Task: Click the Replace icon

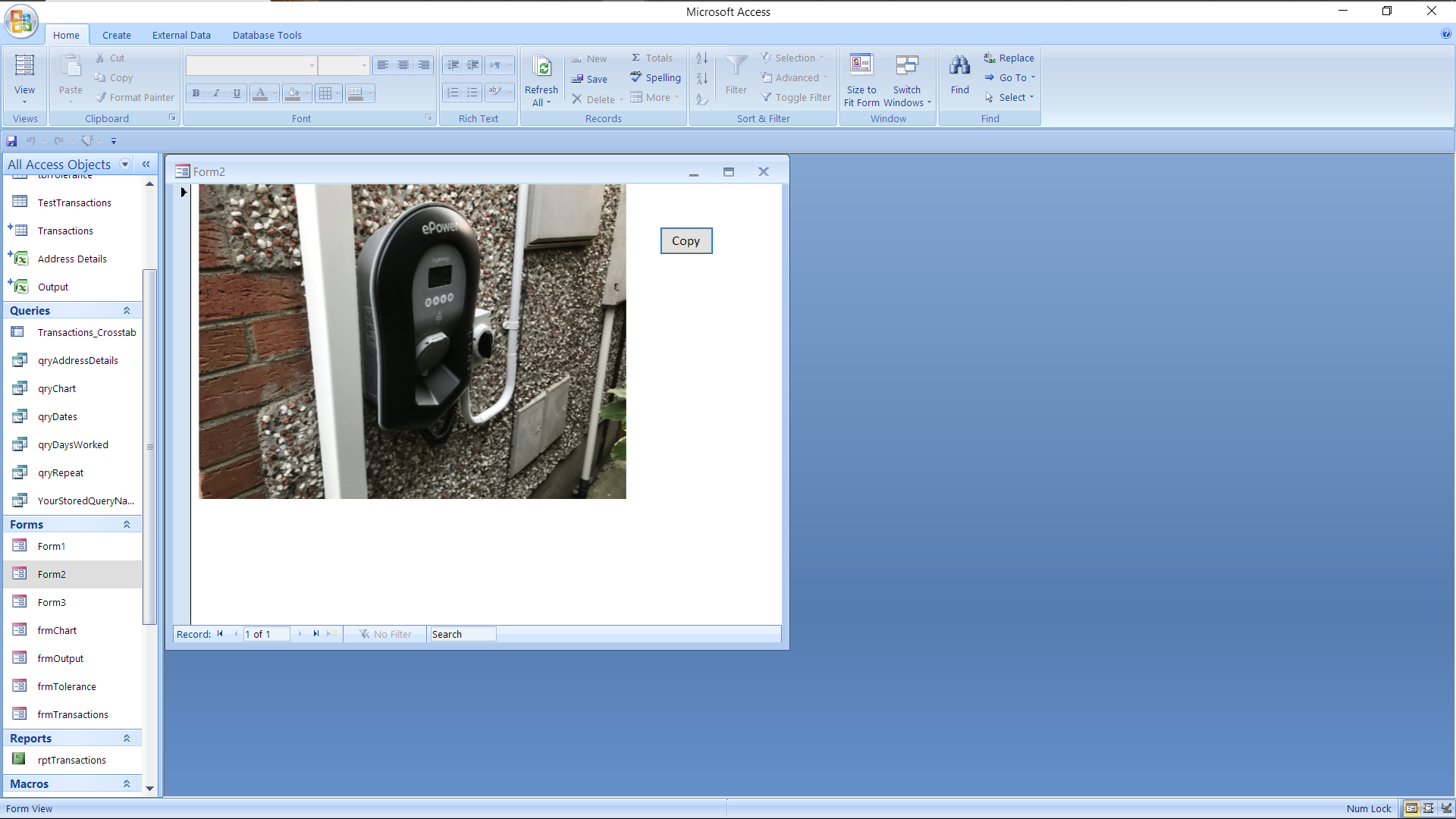Action: tap(990, 58)
